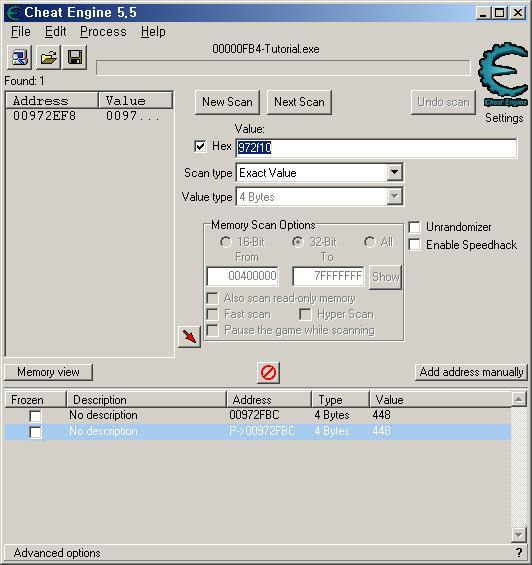Enable Speedhack checkbox

coord(414,245)
